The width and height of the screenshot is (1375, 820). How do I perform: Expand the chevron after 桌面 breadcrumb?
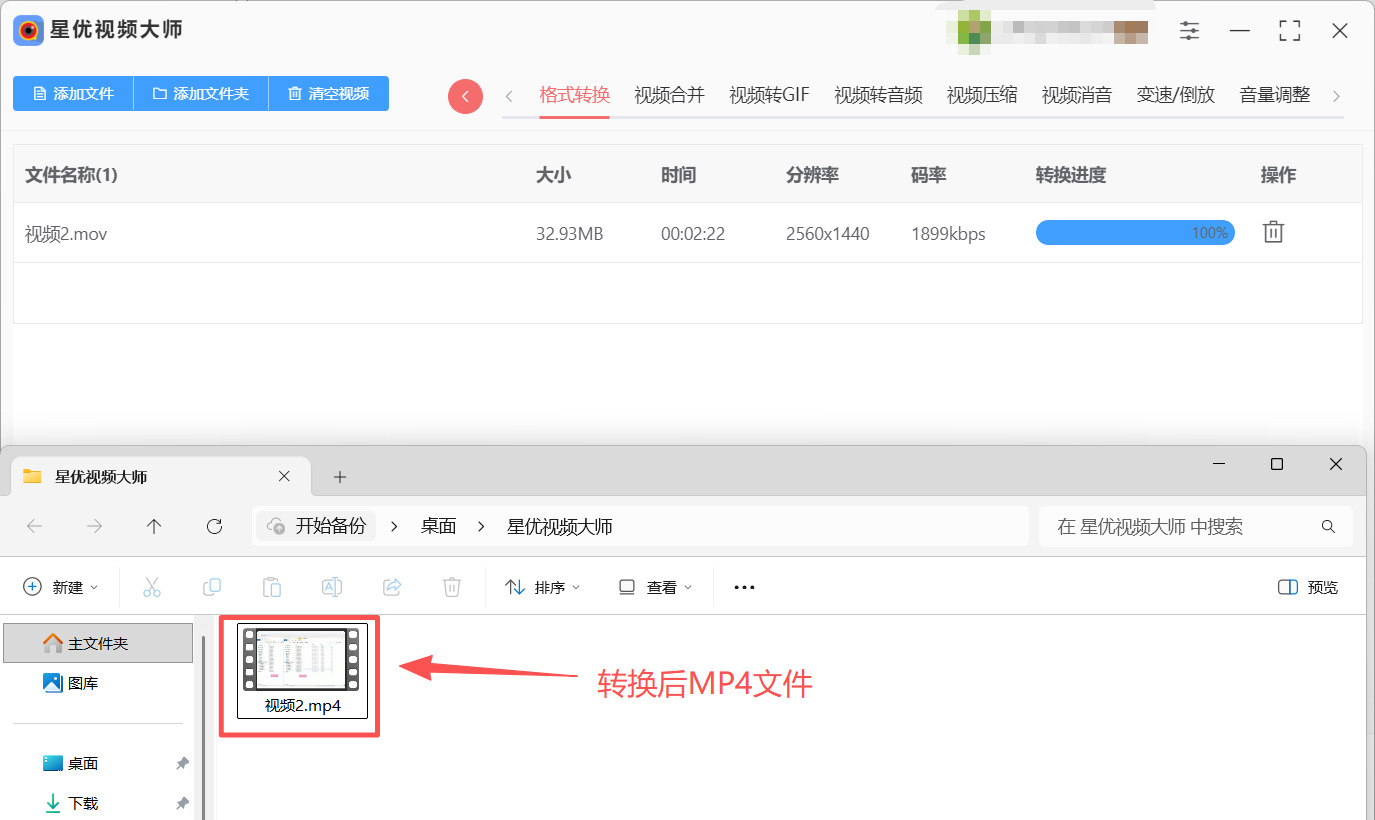tap(481, 526)
